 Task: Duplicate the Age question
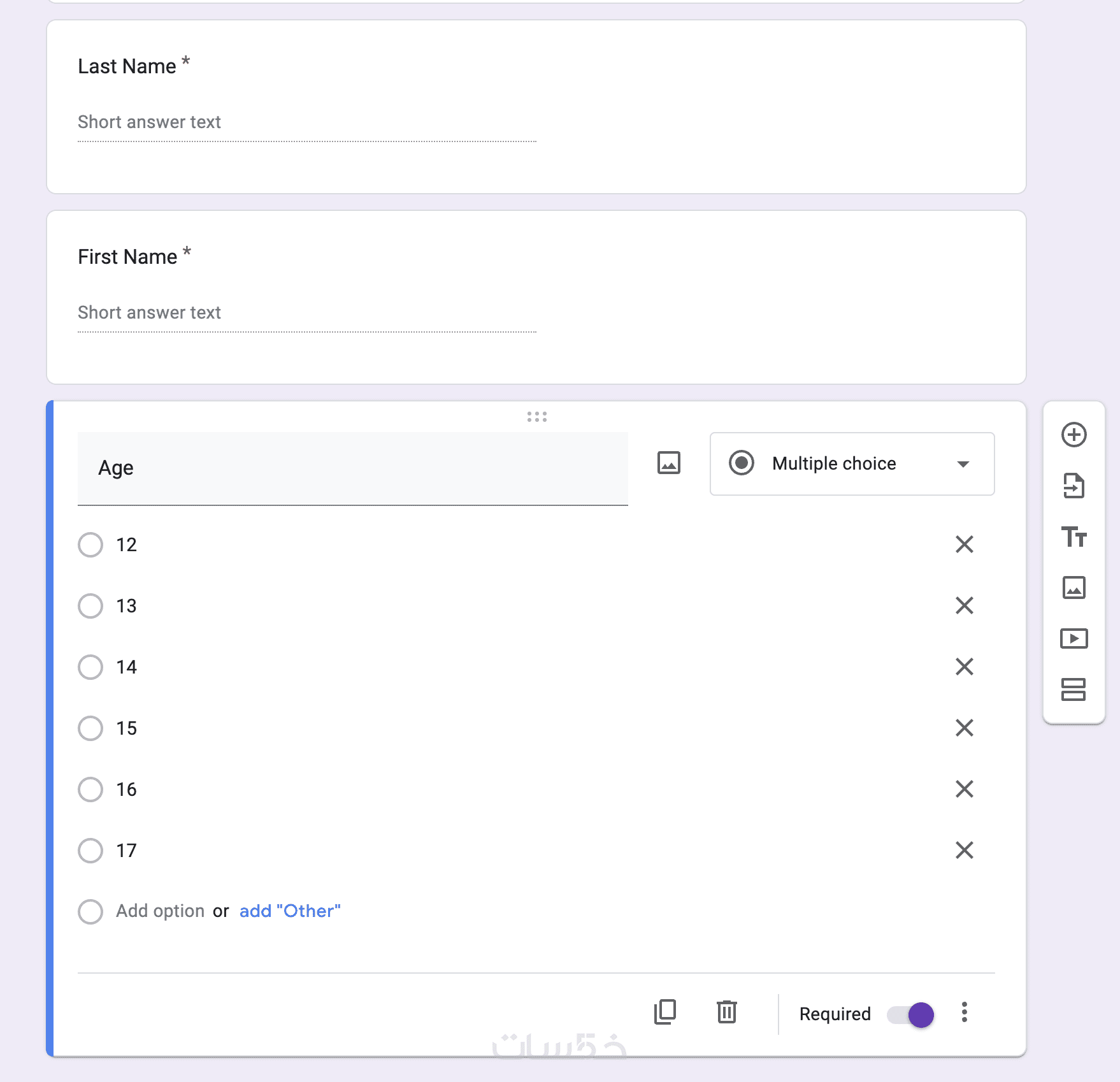point(665,1012)
